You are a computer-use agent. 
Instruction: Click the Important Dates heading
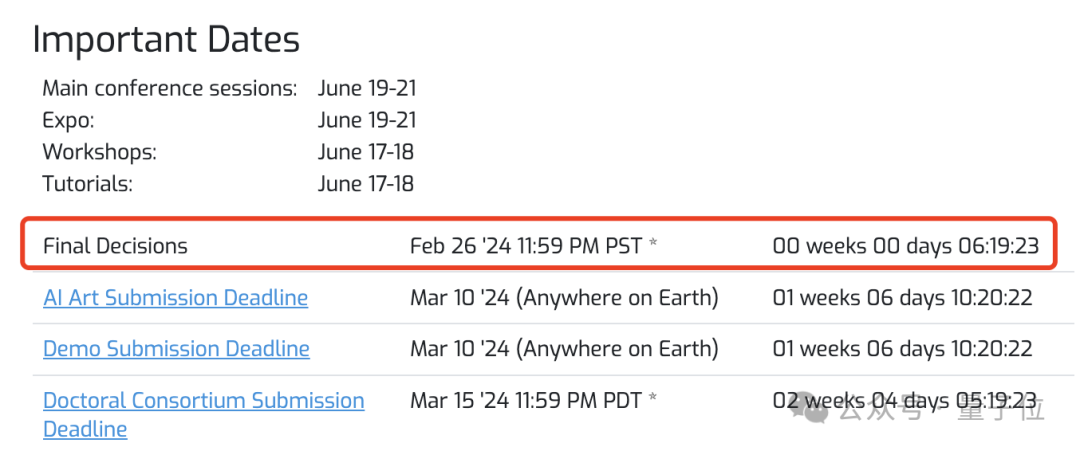pyautogui.click(x=166, y=40)
